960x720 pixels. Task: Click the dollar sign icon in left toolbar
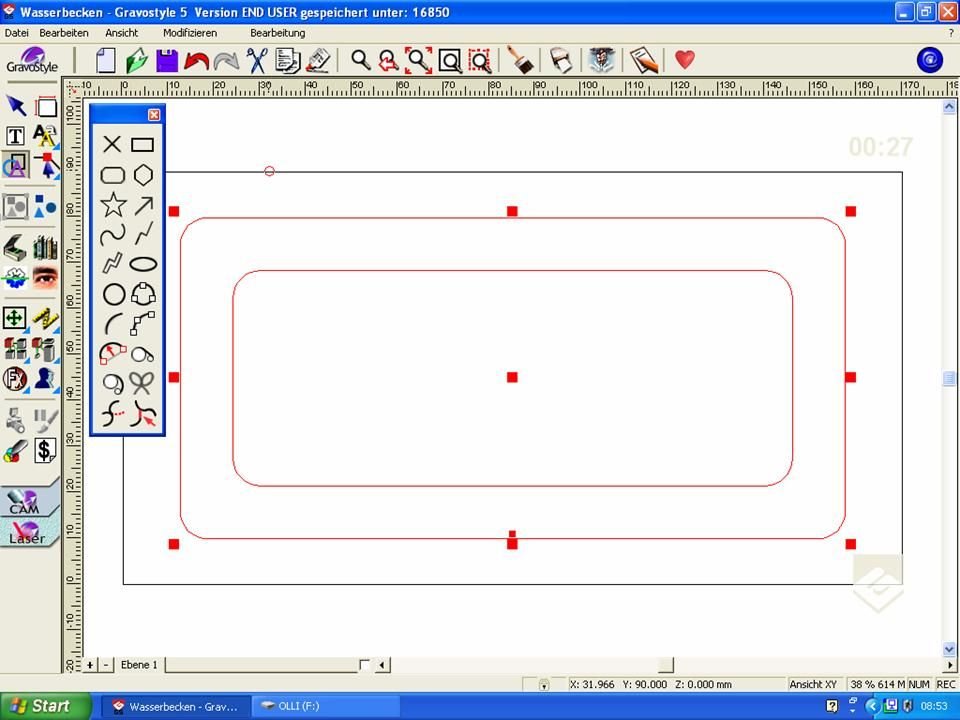[x=45, y=451]
